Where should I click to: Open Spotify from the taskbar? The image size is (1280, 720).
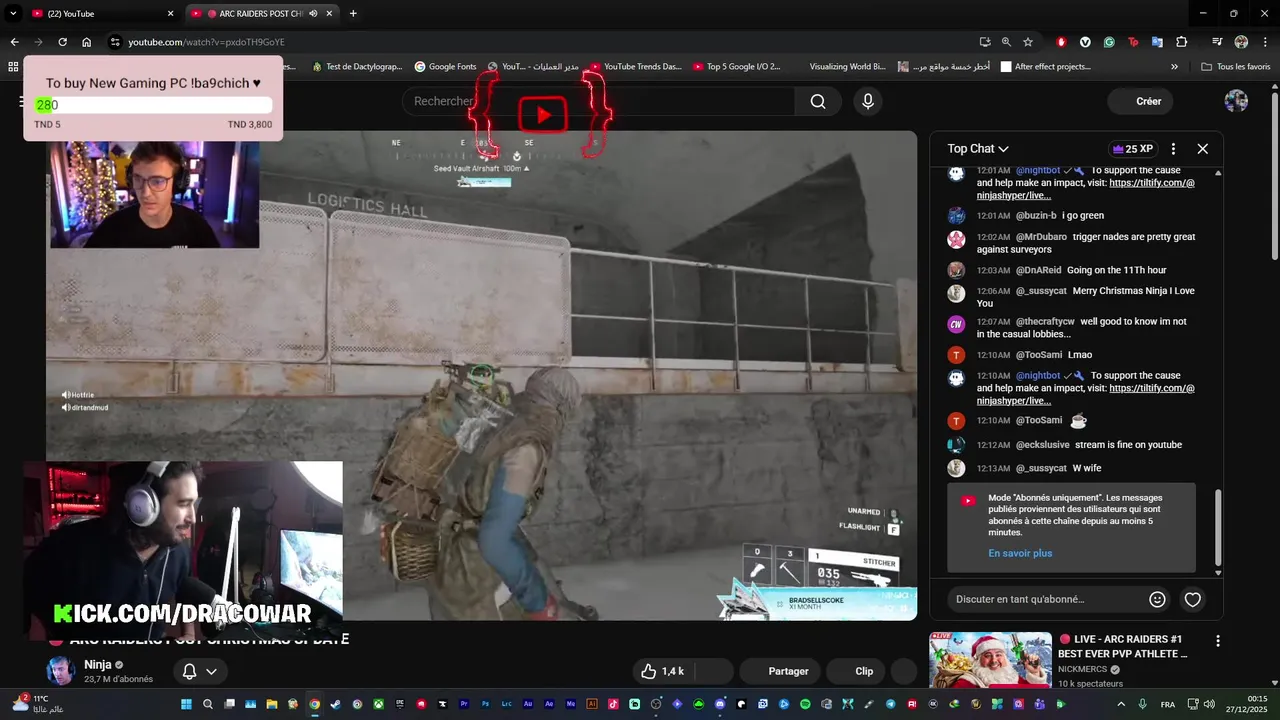coord(805,704)
